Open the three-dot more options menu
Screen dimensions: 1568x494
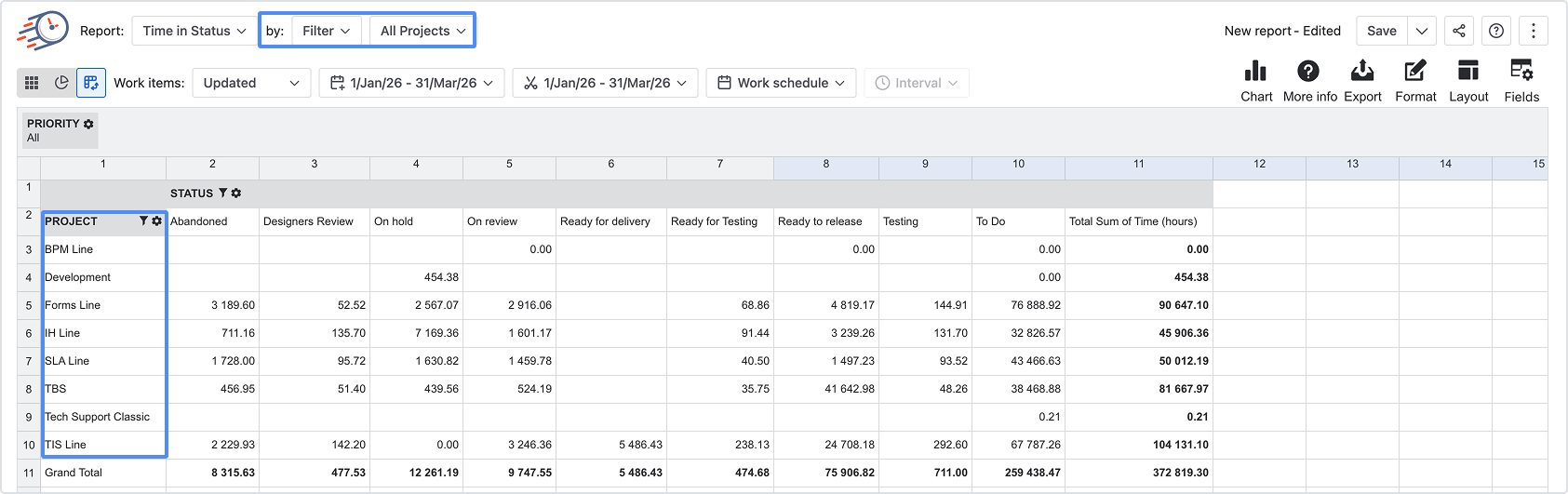(1534, 31)
